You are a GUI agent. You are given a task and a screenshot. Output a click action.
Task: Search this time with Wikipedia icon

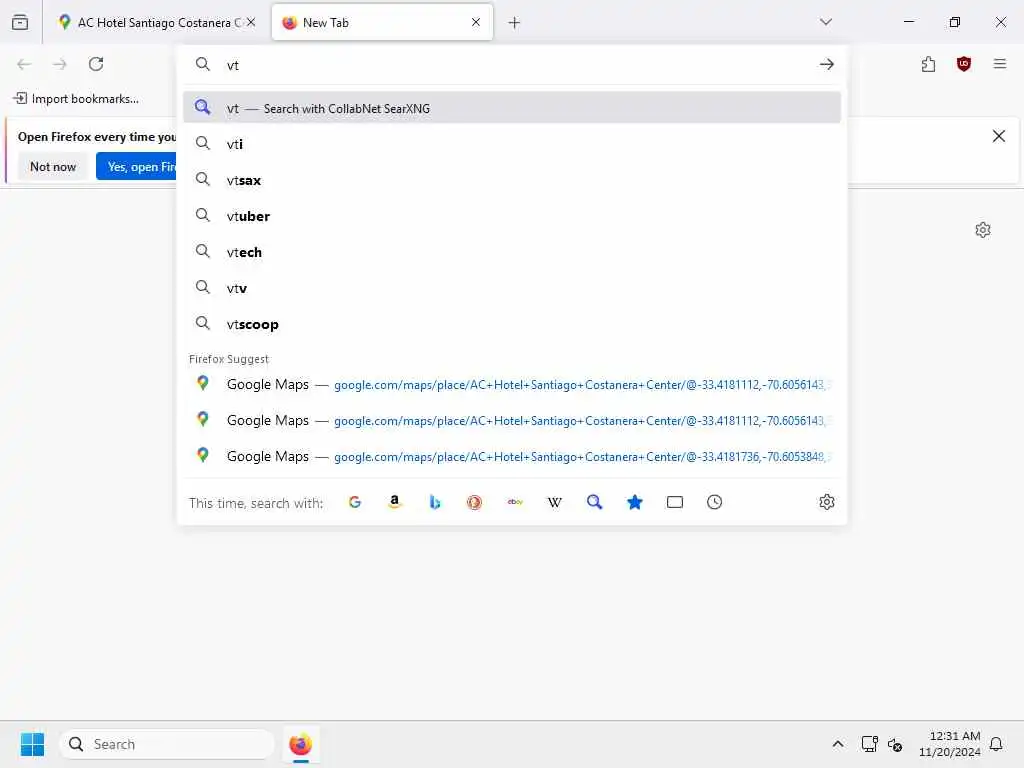(x=554, y=502)
